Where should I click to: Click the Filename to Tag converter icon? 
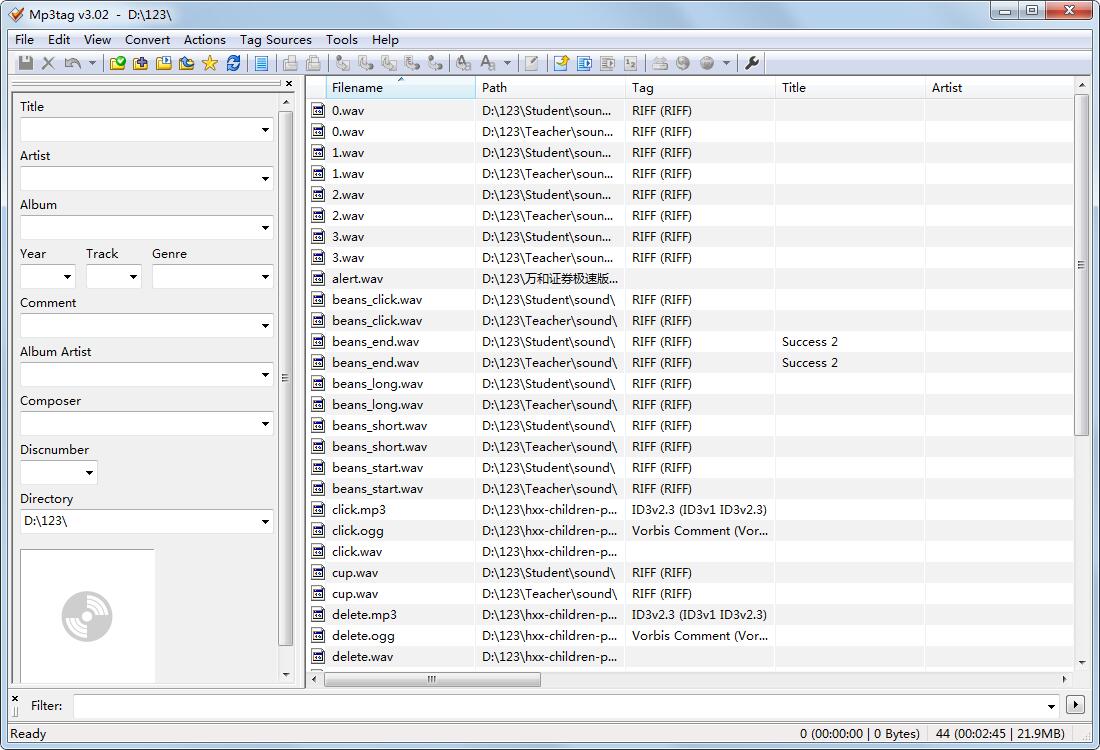[x=365, y=63]
